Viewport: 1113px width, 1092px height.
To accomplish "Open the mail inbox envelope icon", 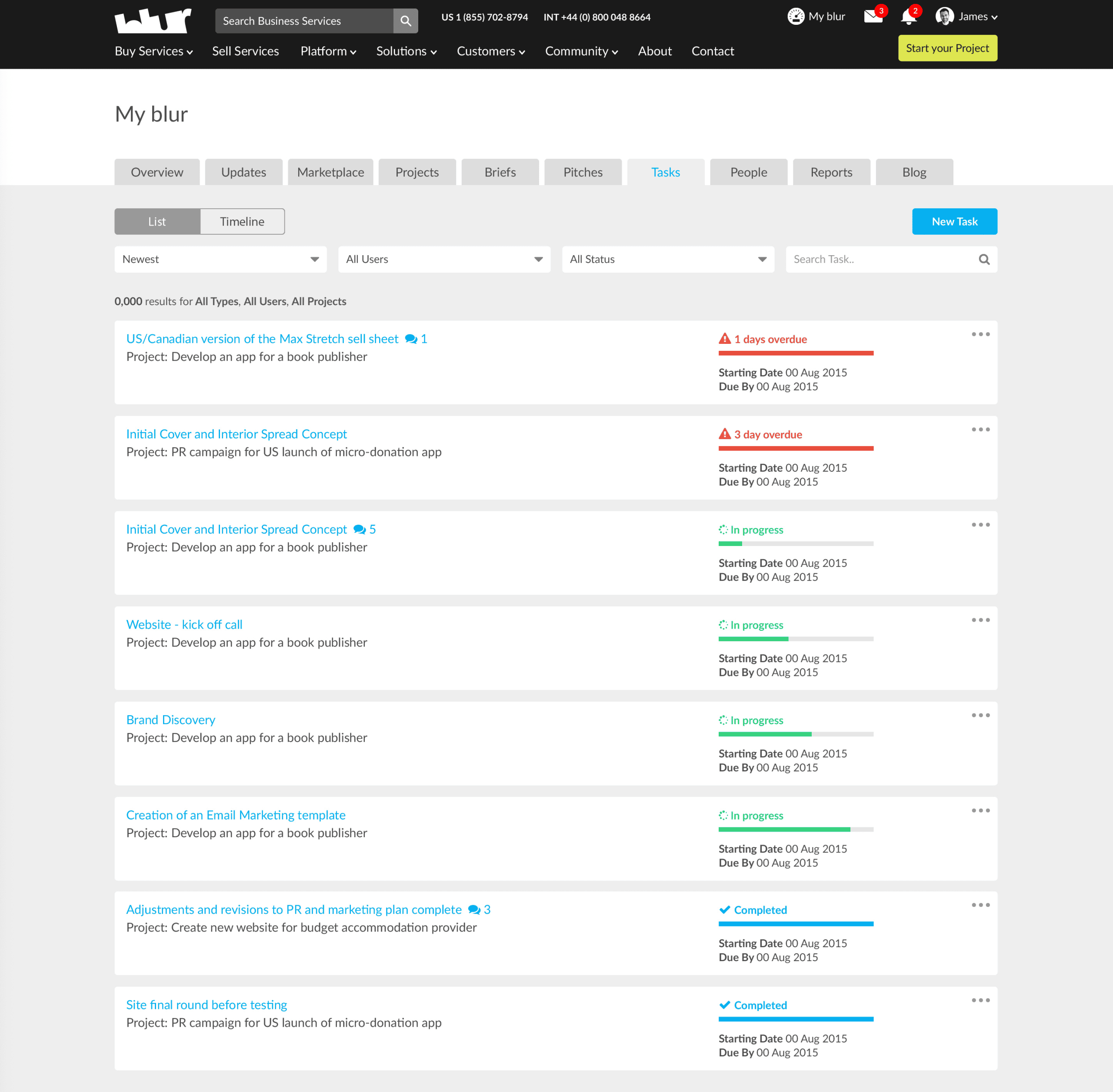I will (x=873, y=17).
